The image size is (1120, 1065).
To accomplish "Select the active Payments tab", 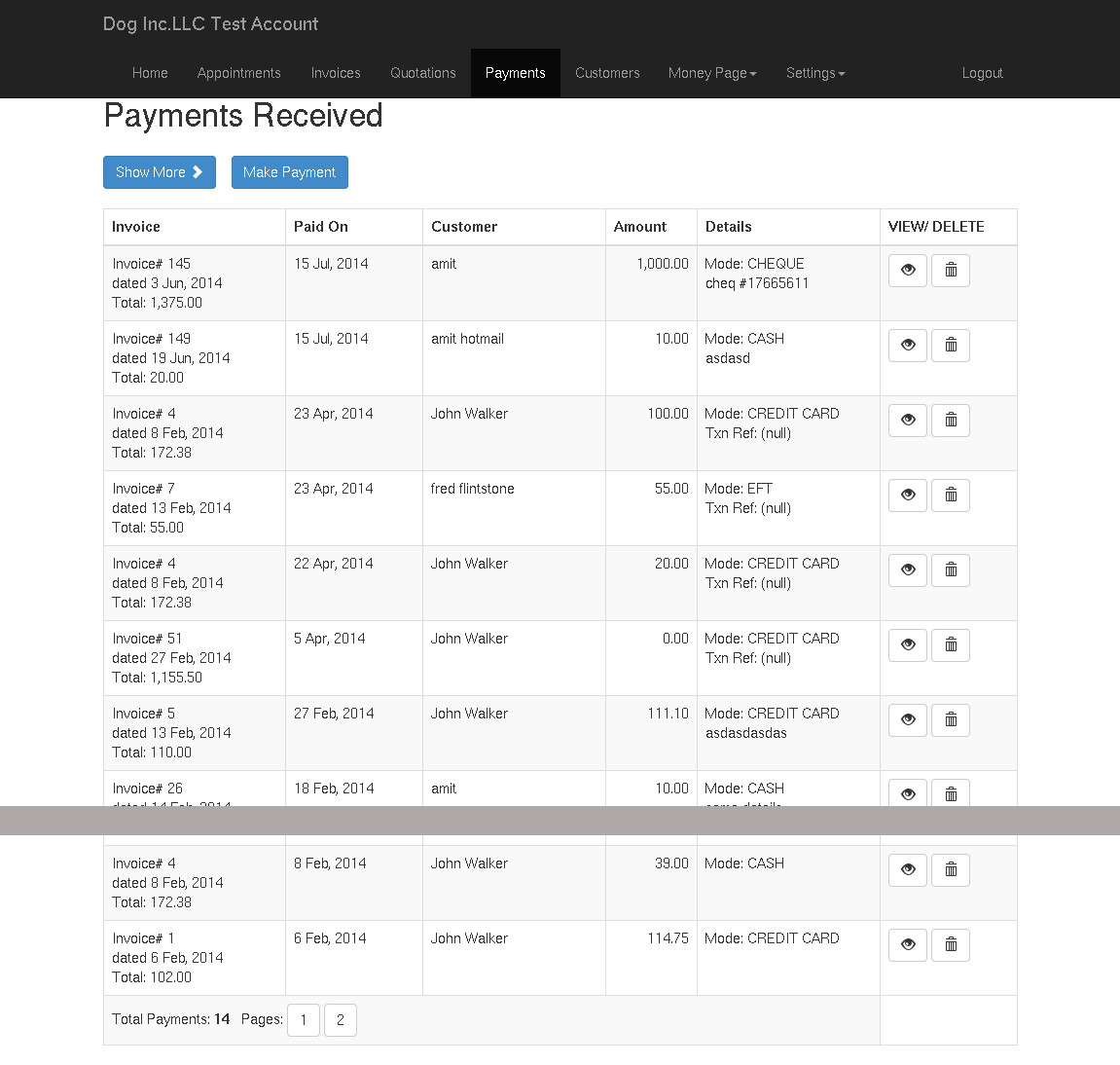I will tap(515, 73).
